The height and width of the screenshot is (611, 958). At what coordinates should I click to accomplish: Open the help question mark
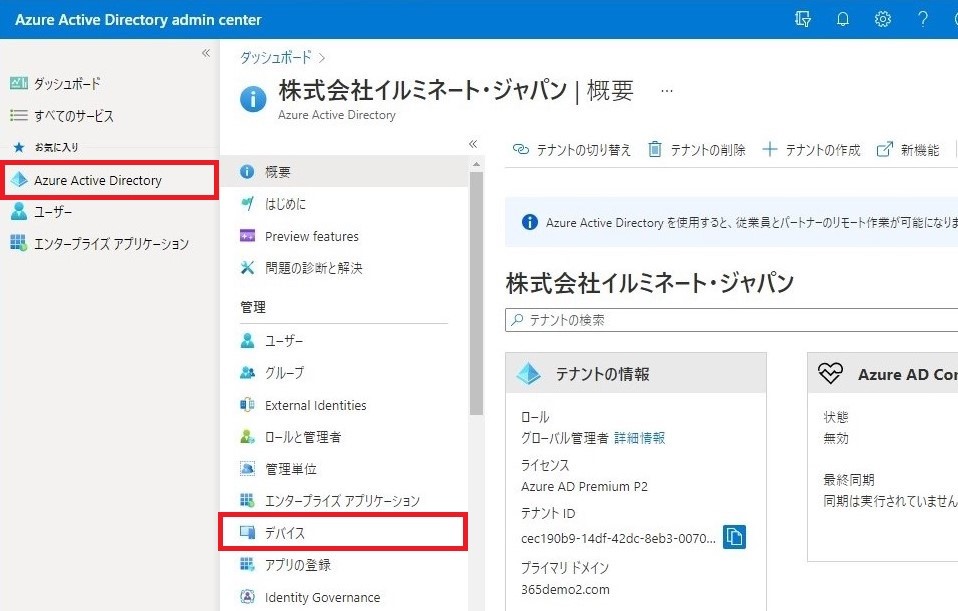[923, 20]
